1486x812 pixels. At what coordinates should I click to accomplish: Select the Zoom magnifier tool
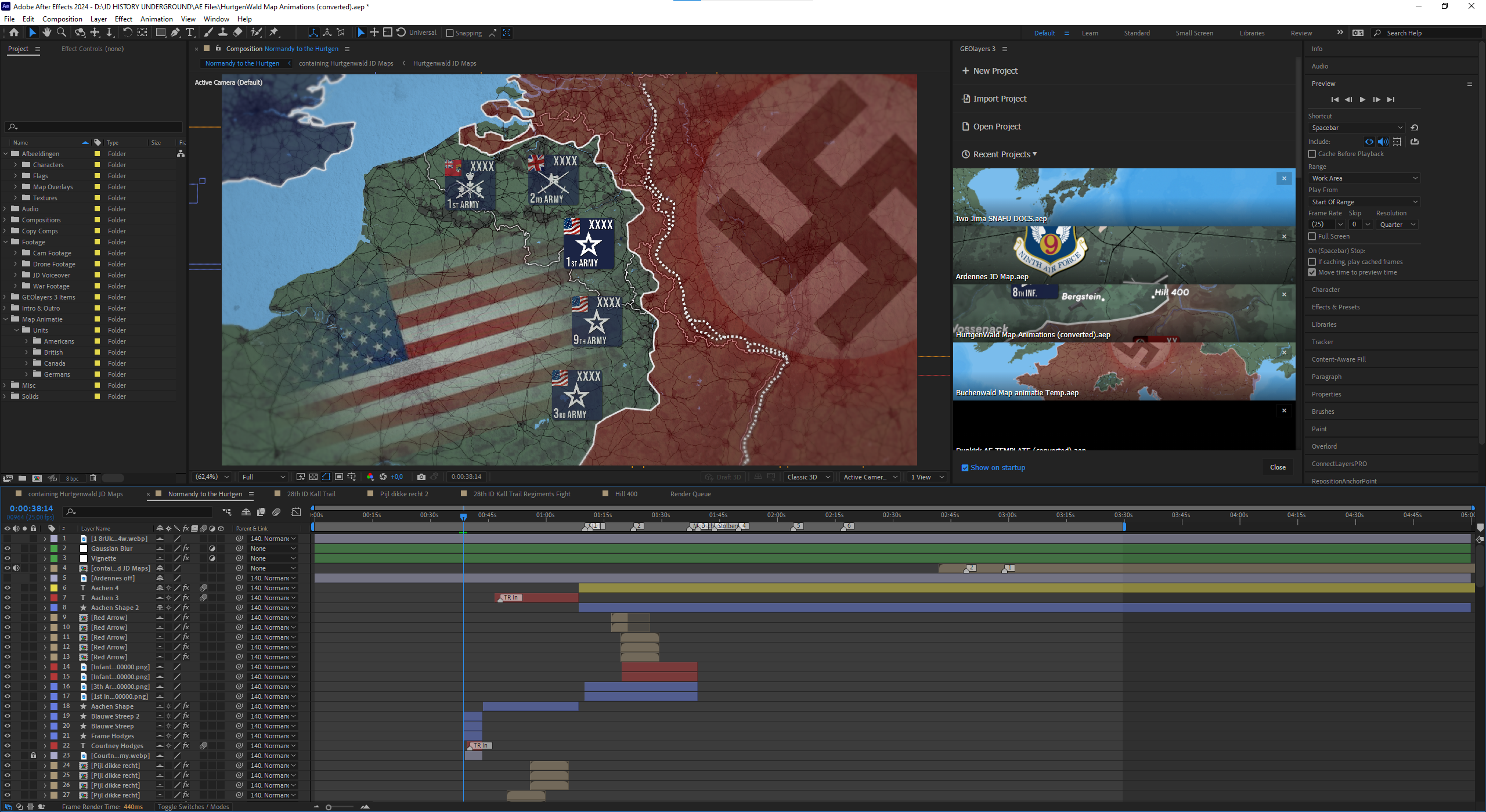62,33
